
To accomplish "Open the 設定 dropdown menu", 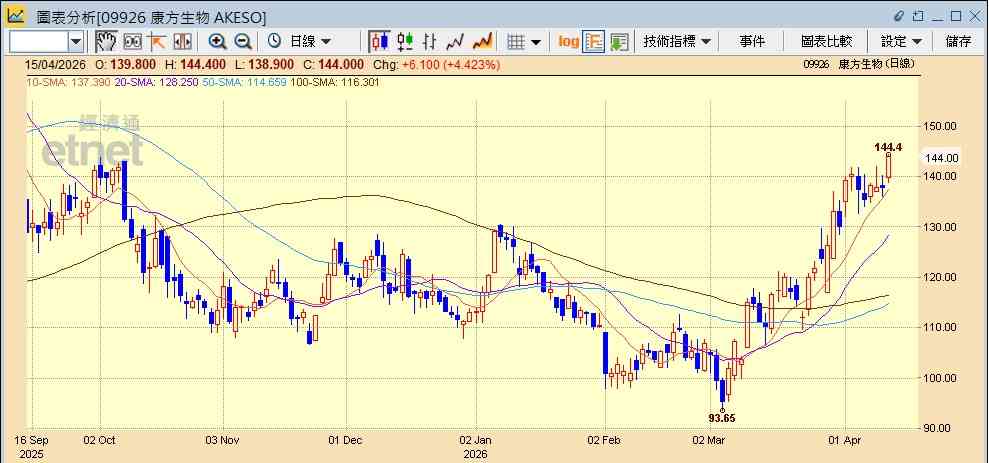I will [x=901, y=42].
